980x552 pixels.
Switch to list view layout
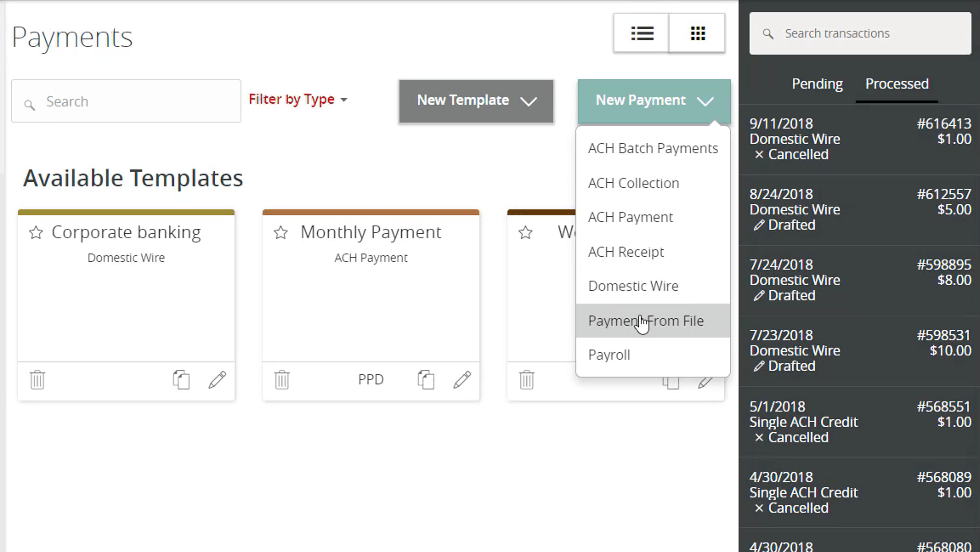(x=641, y=33)
